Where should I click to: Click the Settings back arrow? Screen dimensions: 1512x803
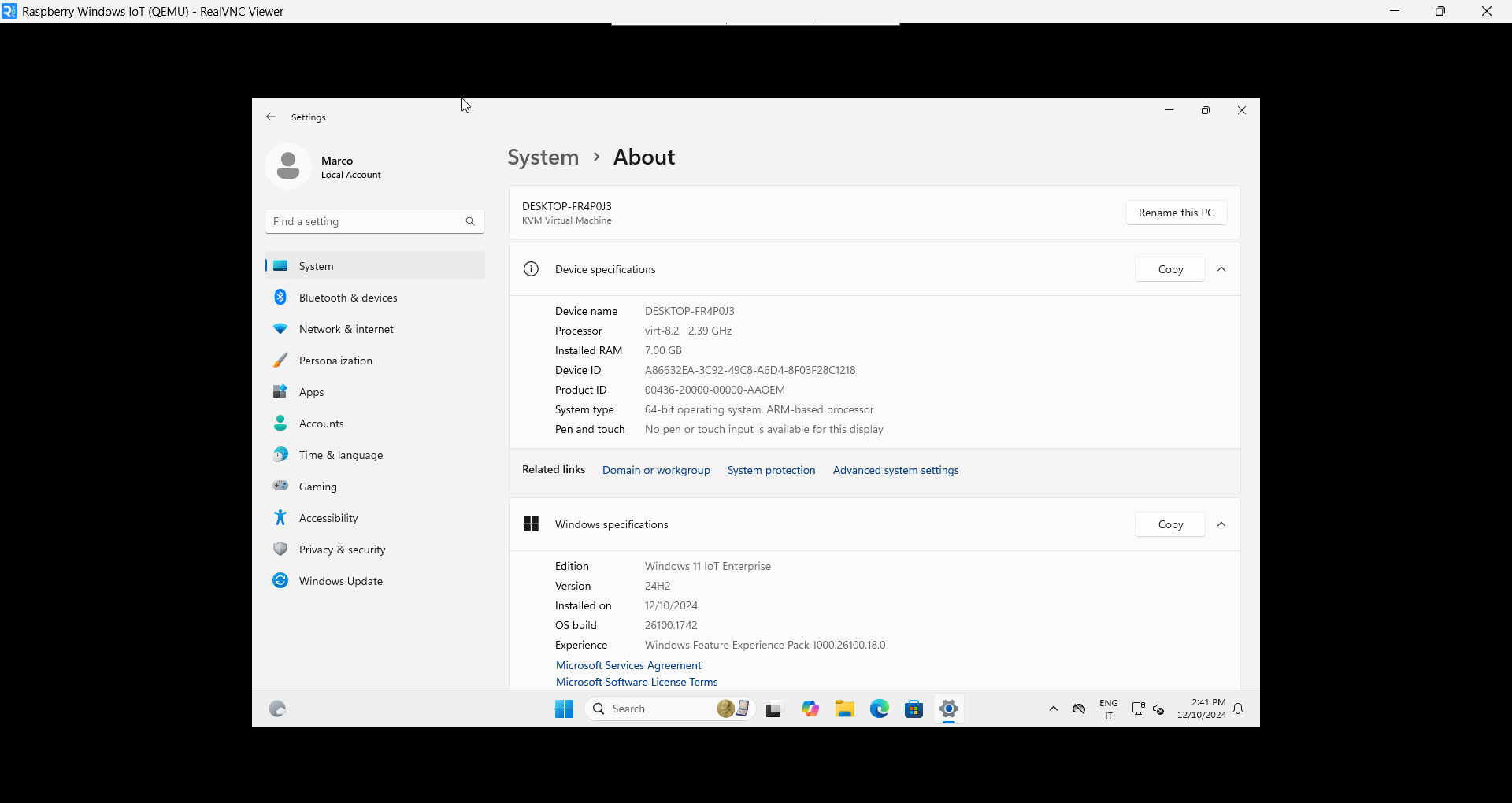coord(271,117)
